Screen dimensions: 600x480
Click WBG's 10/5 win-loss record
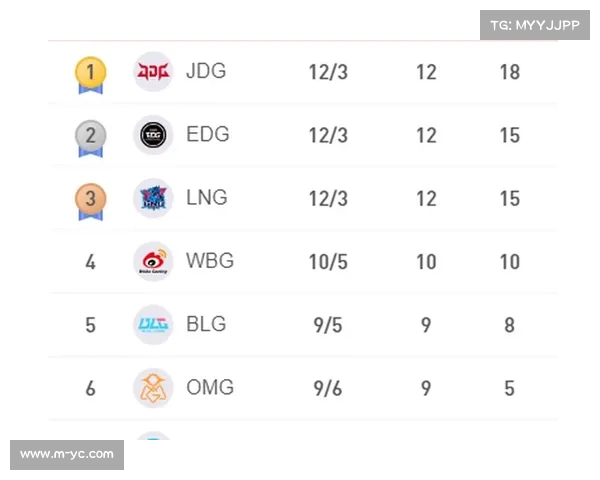tap(328, 262)
